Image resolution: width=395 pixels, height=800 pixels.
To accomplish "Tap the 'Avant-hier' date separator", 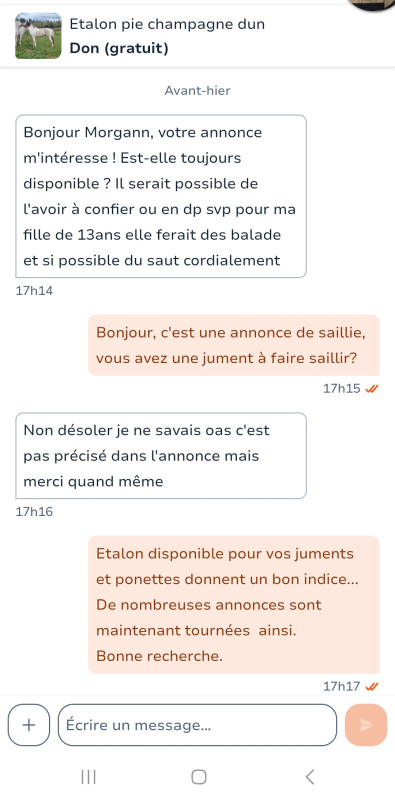I will click(198, 91).
